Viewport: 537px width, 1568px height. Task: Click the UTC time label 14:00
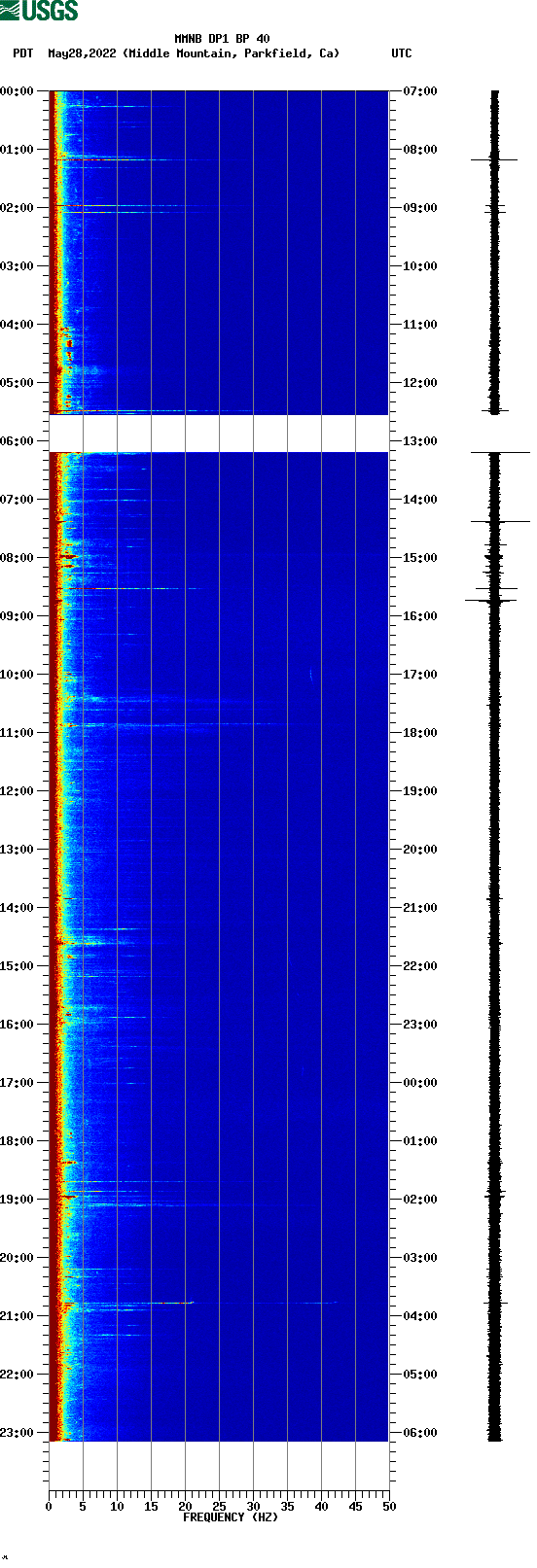tap(420, 500)
